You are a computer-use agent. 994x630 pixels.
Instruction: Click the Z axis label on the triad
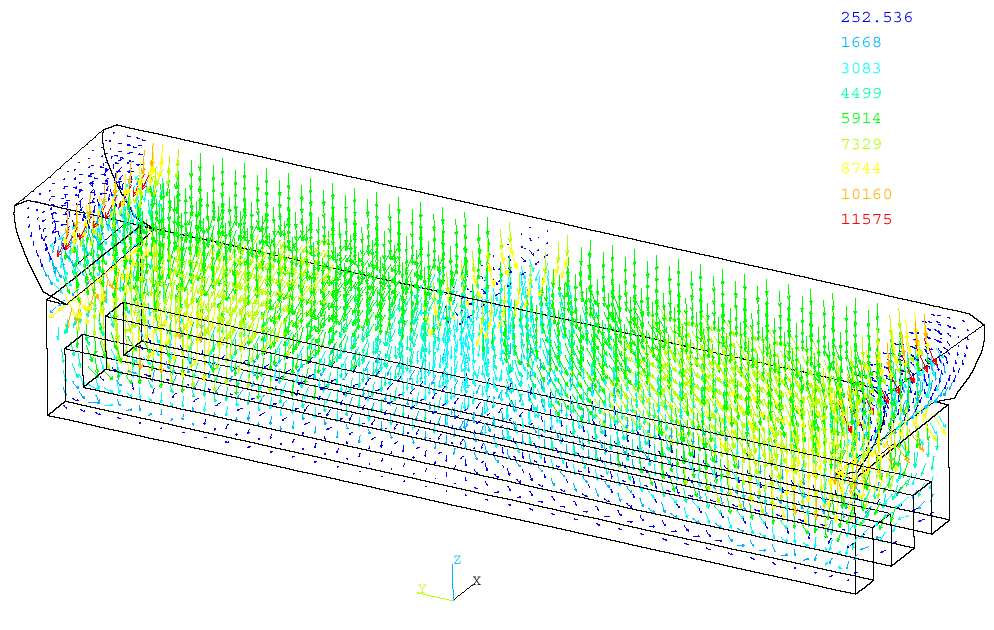(456, 560)
